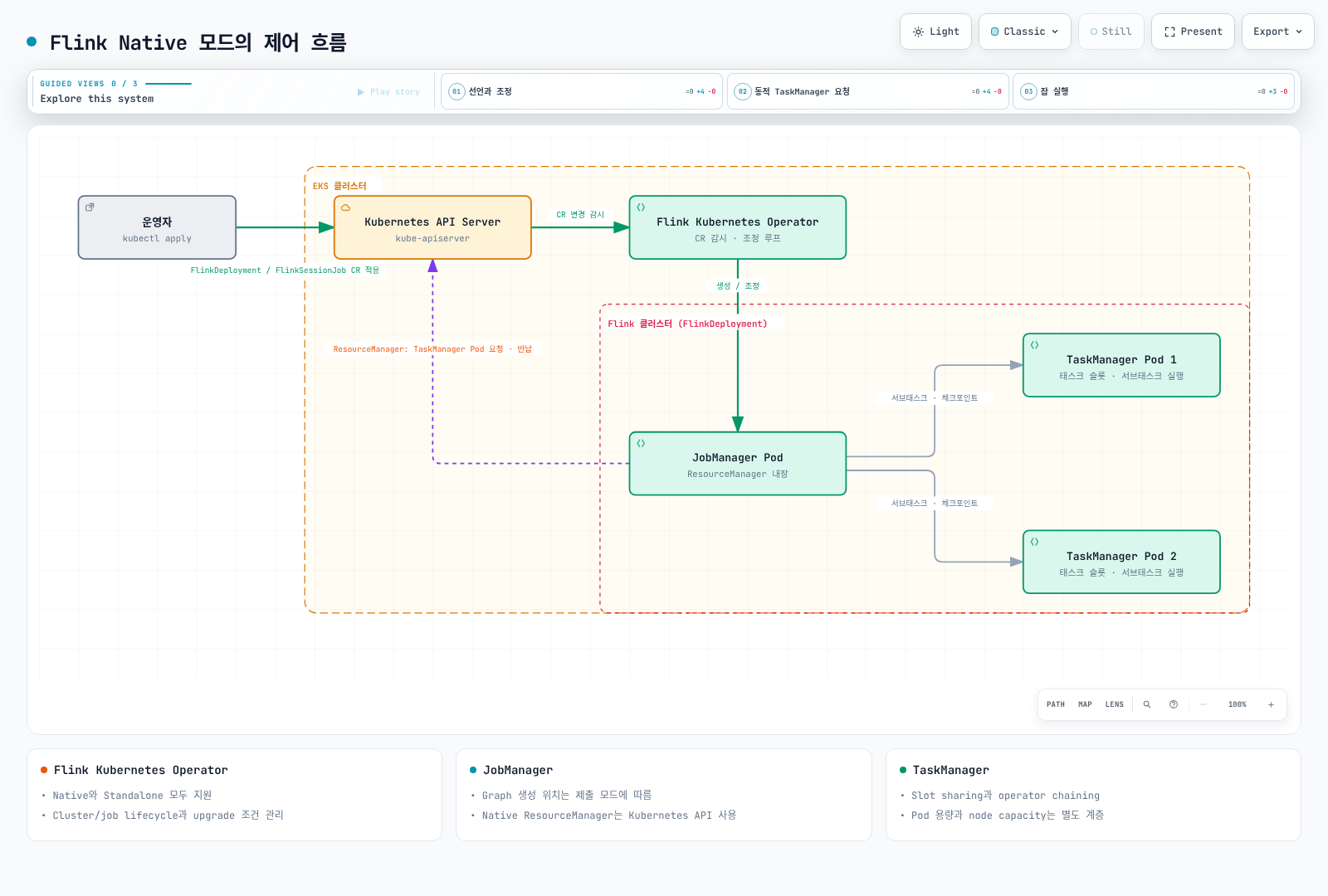This screenshot has width=1328, height=896.
Task: Click code icon on Flink Kubernetes Operator node
Action: point(641,207)
